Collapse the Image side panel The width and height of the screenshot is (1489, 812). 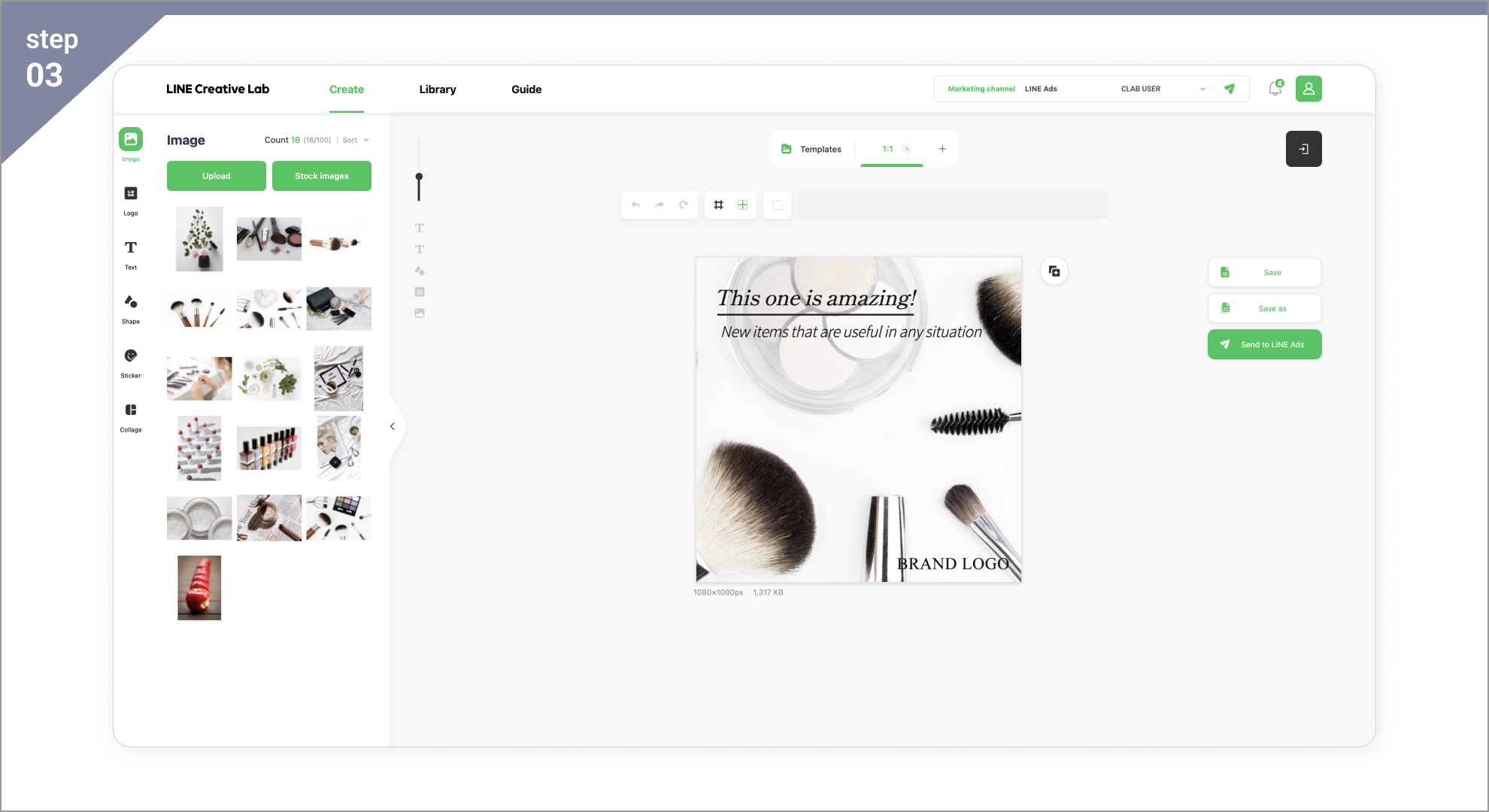[393, 426]
